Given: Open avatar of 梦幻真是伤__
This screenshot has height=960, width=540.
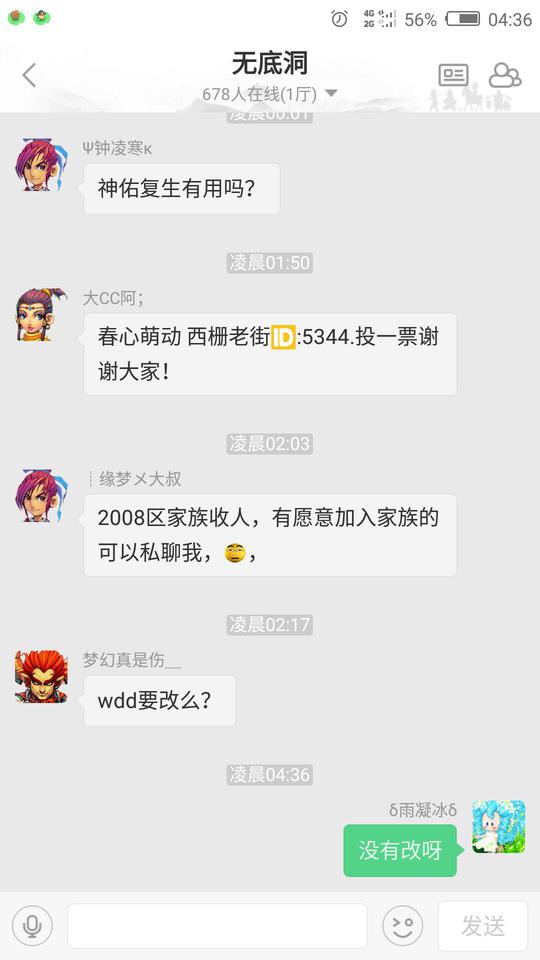Looking at the screenshot, I should point(41,677).
